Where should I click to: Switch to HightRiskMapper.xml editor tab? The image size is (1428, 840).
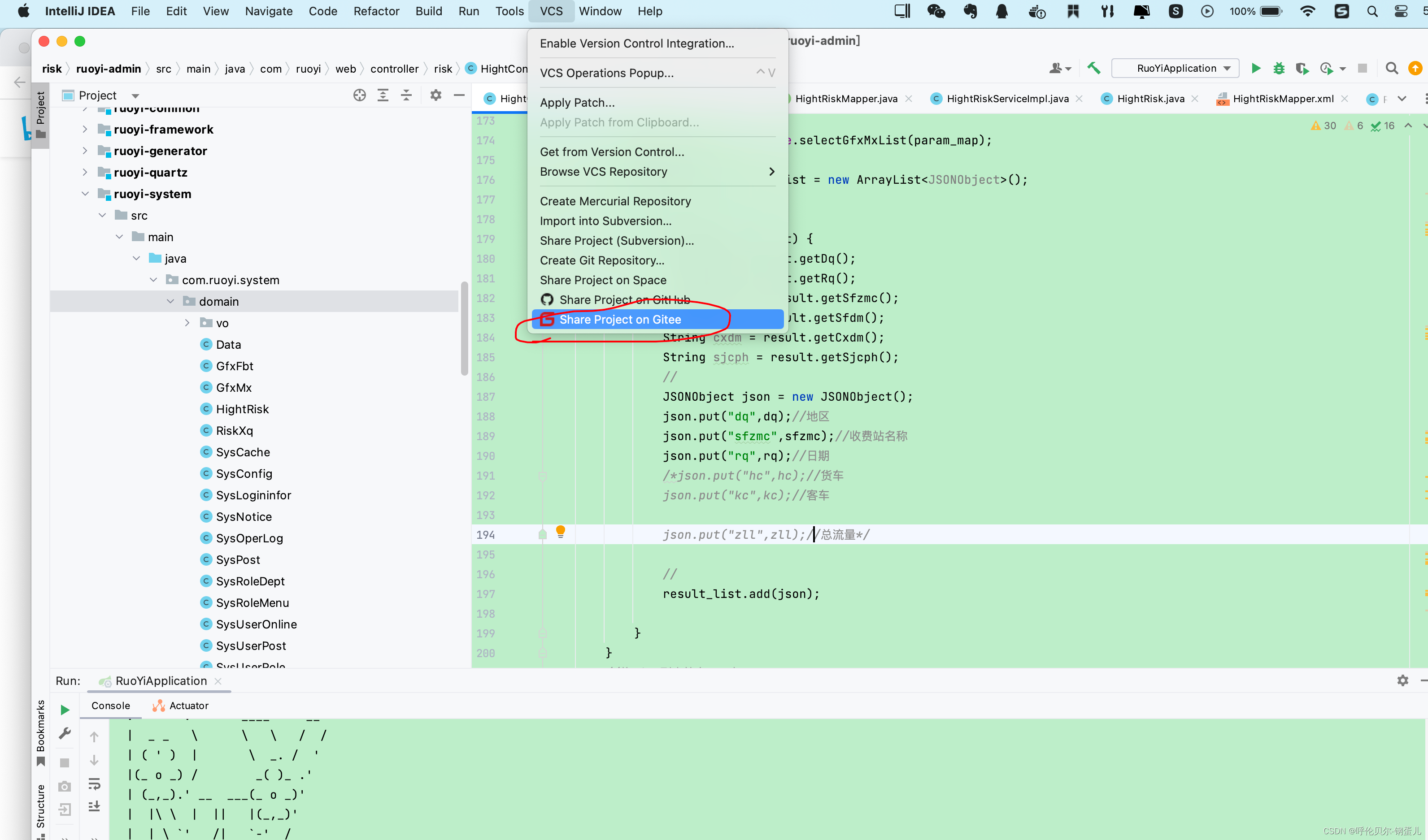point(1282,99)
